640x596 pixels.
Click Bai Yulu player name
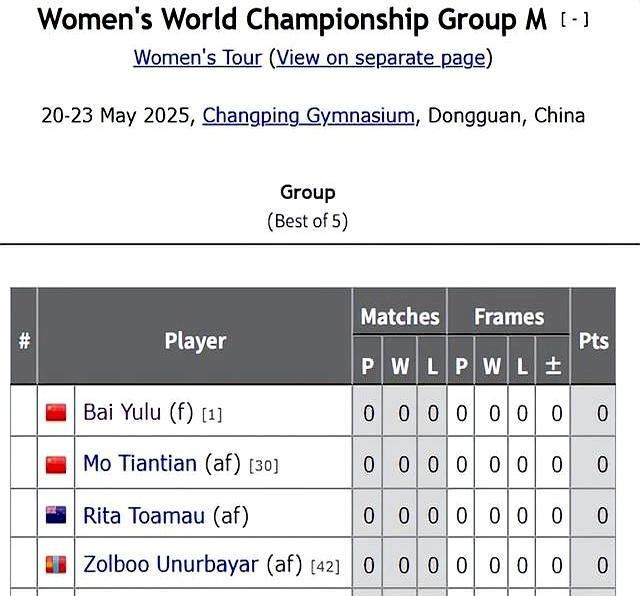coord(122,412)
